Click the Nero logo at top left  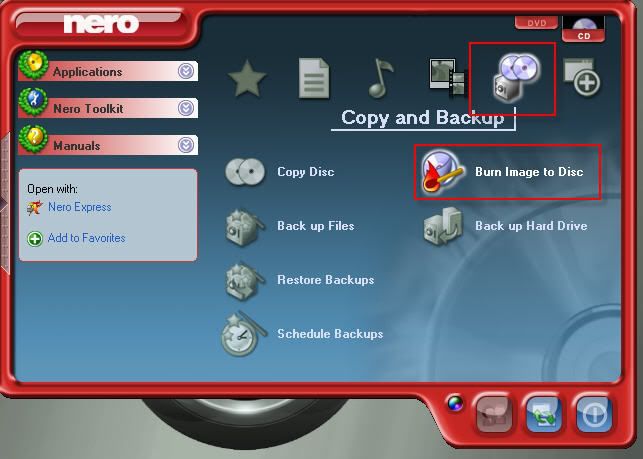tap(101, 24)
